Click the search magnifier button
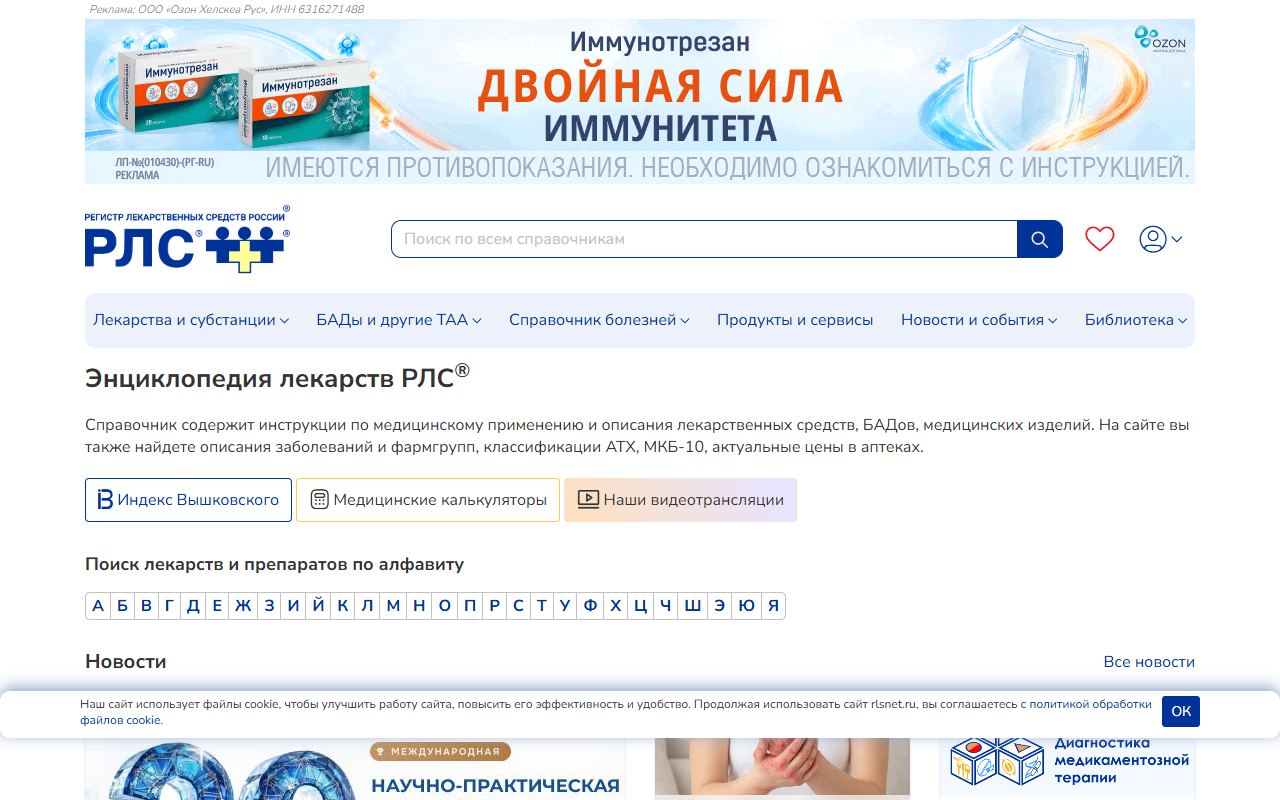The width and height of the screenshot is (1280, 800). tap(1039, 239)
